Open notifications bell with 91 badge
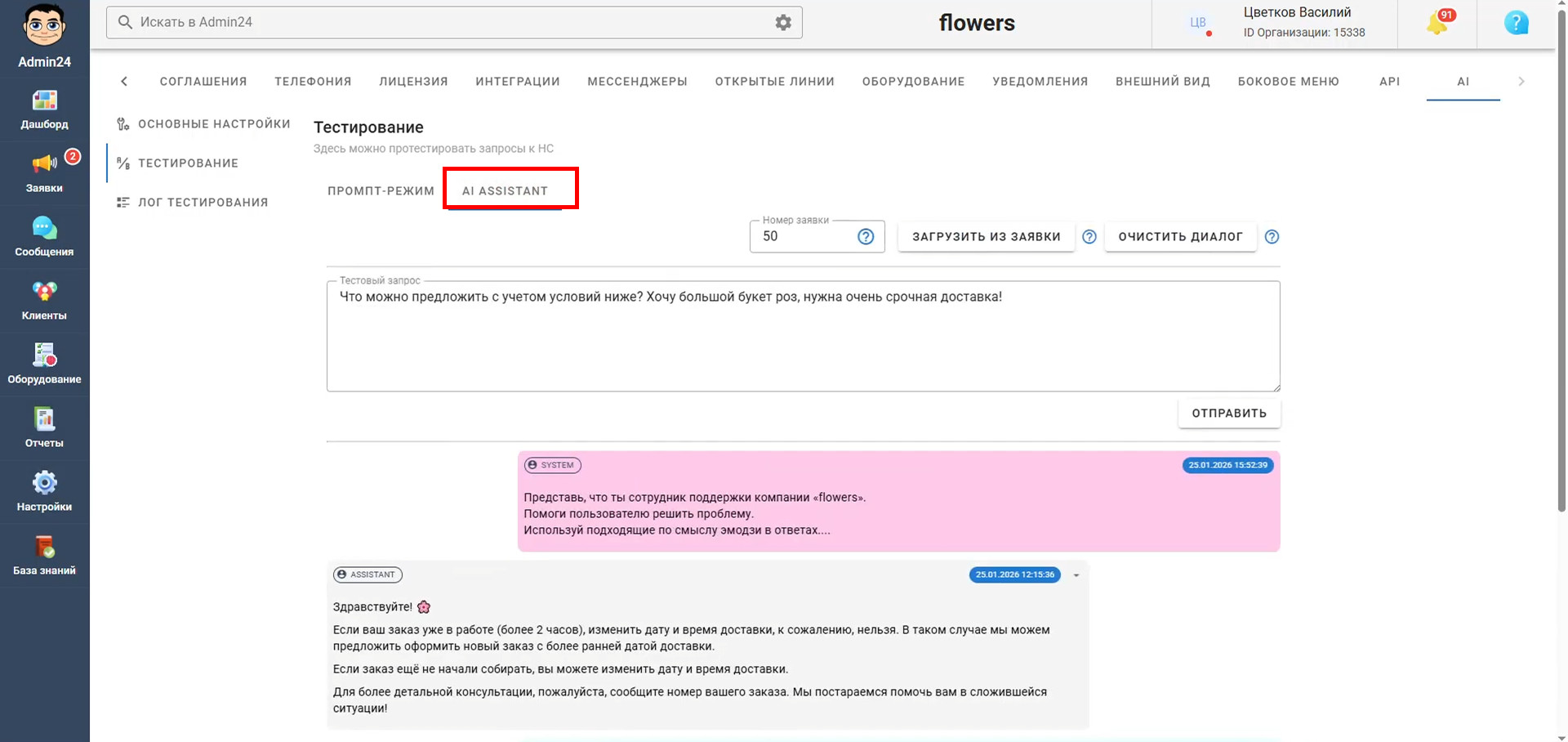1568x742 pixels. click(1438, 23)
